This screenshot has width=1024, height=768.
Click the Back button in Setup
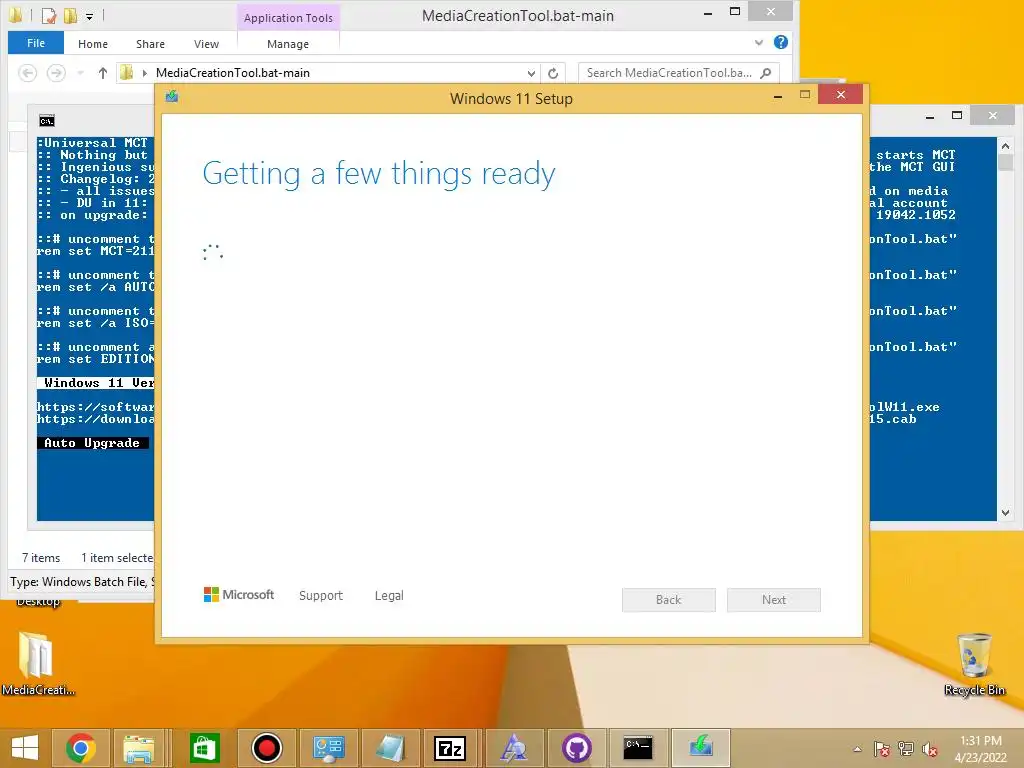(669, 600)
